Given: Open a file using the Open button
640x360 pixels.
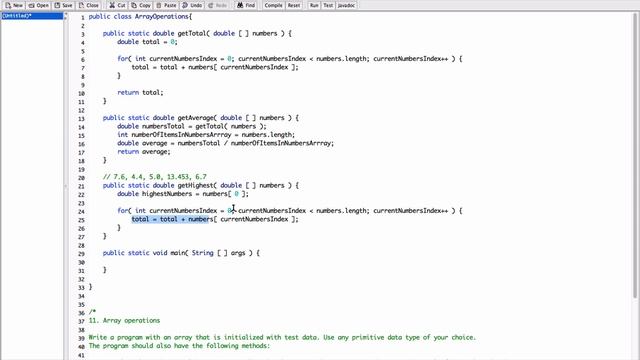Looking at the screenshot, I should [39, 5].
